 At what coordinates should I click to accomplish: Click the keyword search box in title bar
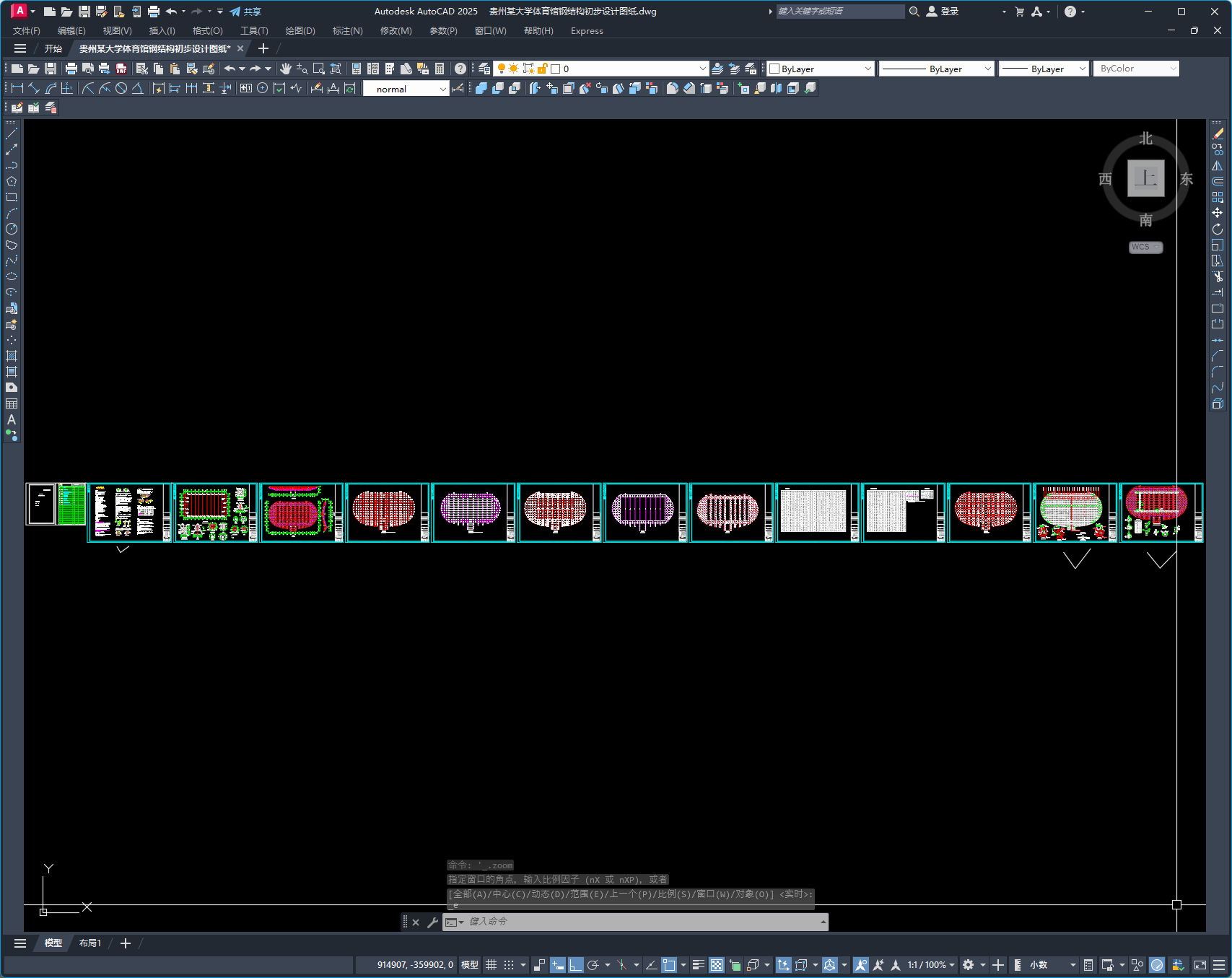[x=840, y=12]
